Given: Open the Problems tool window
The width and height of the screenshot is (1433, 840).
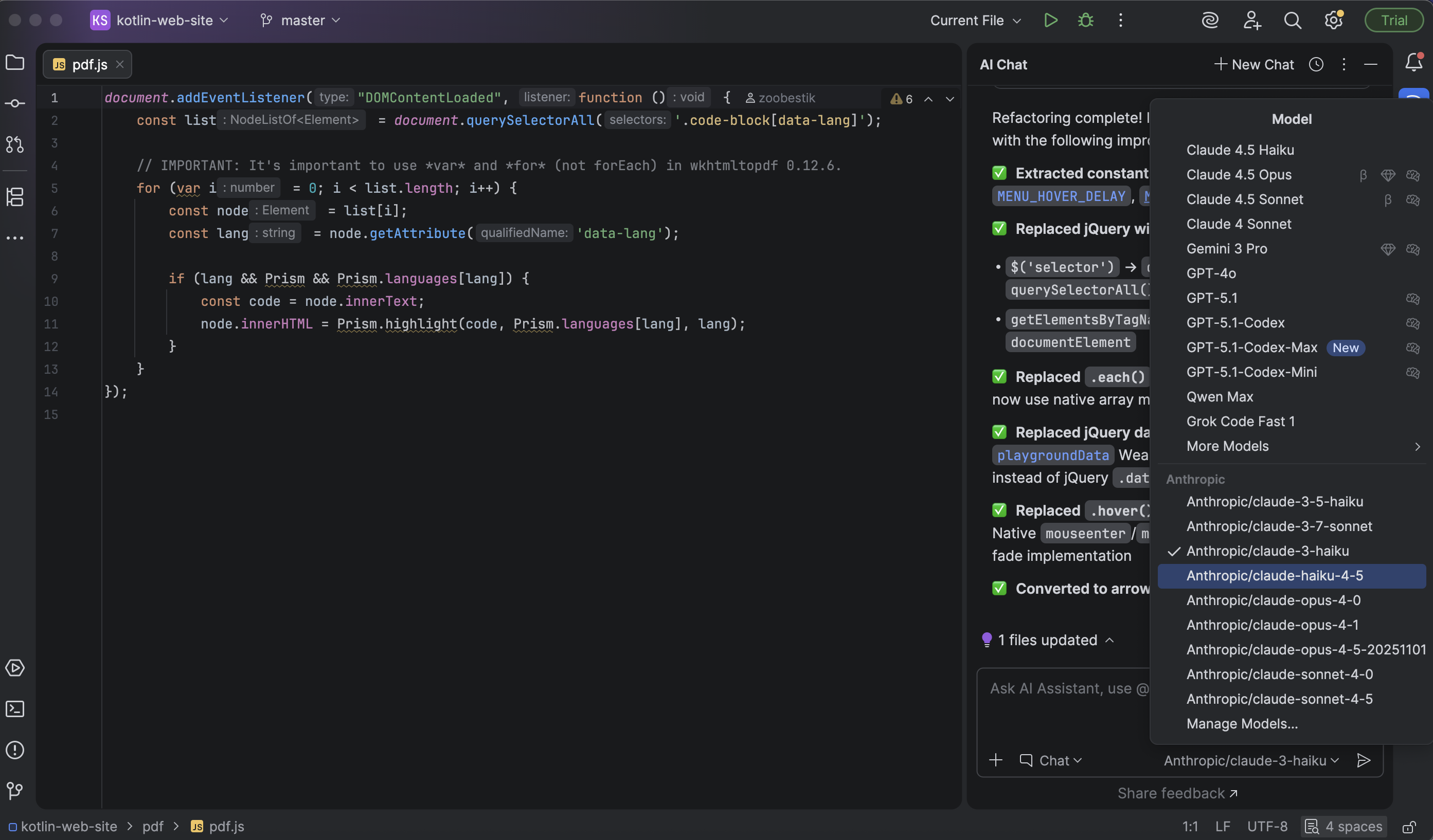Looking at the screenshot, I should click(x=15, y=750).
